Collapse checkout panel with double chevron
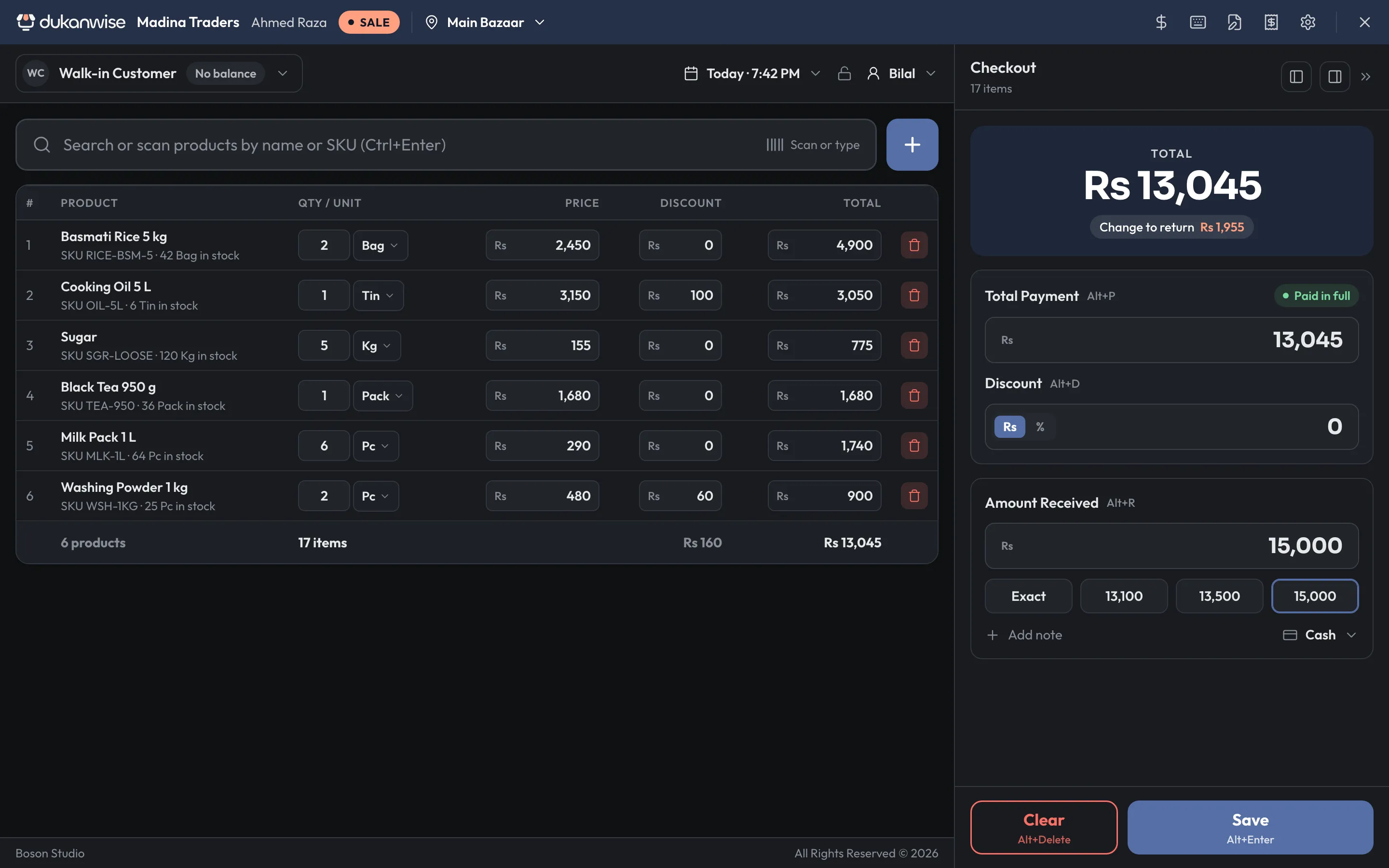 1365,76
